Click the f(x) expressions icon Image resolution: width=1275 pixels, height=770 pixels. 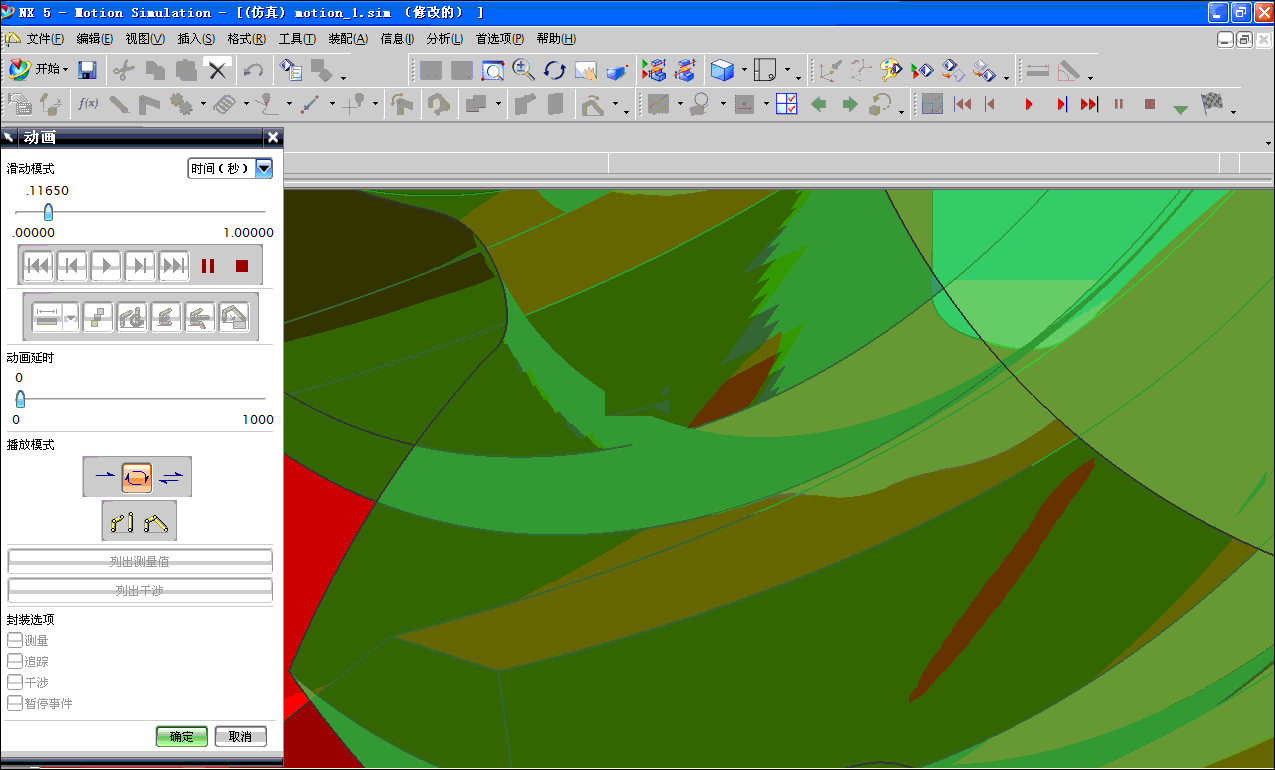coord(88,104)
